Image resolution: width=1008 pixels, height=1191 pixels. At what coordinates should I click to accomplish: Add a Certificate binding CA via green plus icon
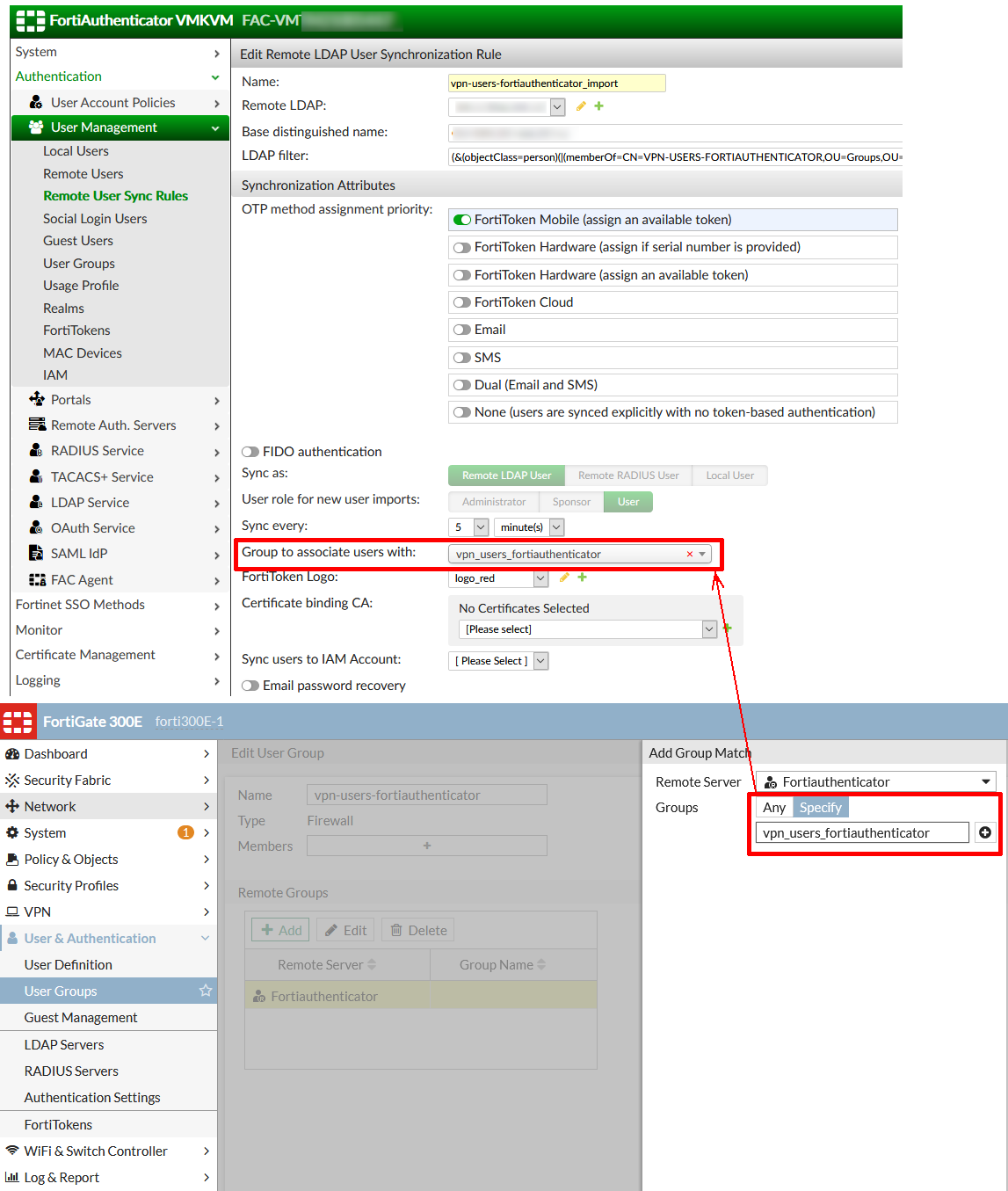click(726, 628)
